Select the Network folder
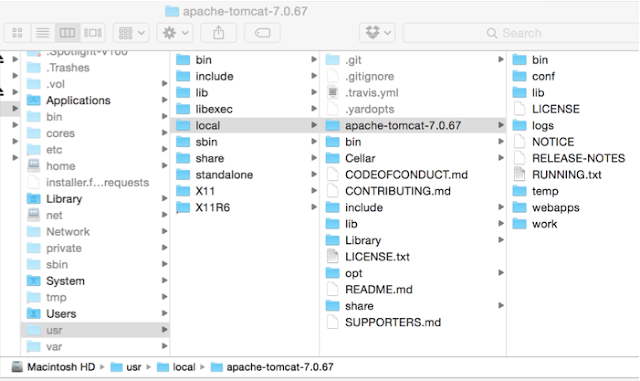 click(68, 232)
